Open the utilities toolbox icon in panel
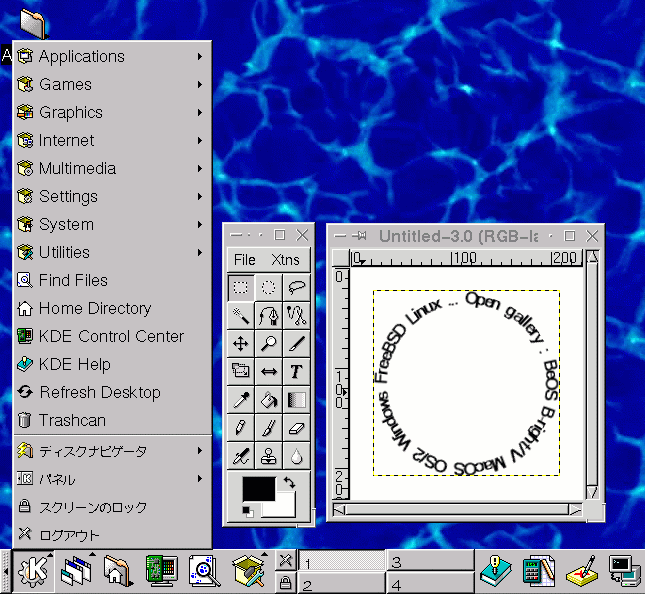 (x=248, y=571)
